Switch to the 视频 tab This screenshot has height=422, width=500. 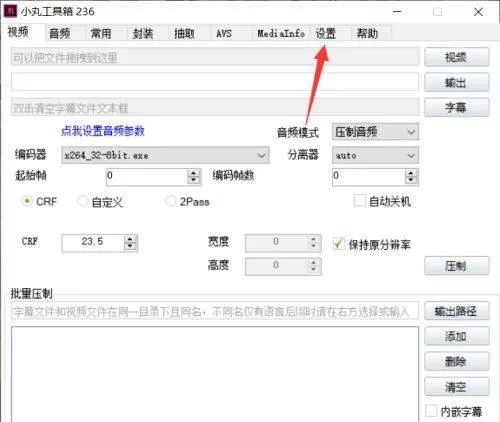(x=23, y=32)
